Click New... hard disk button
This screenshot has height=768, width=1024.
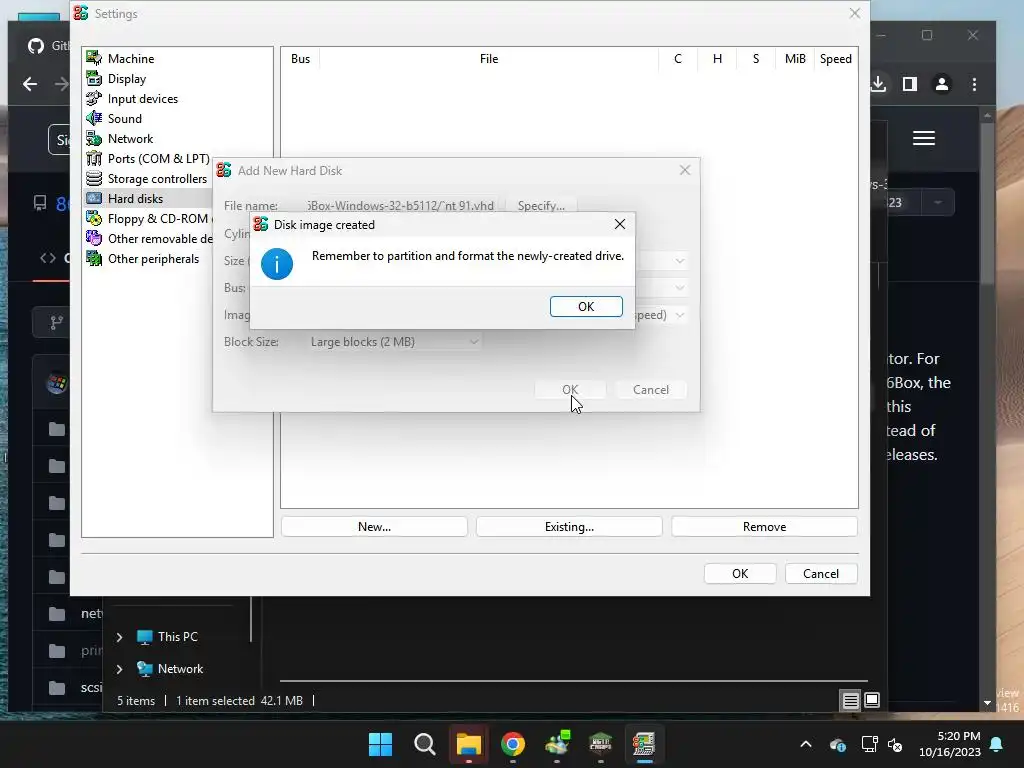coord(374,526)
